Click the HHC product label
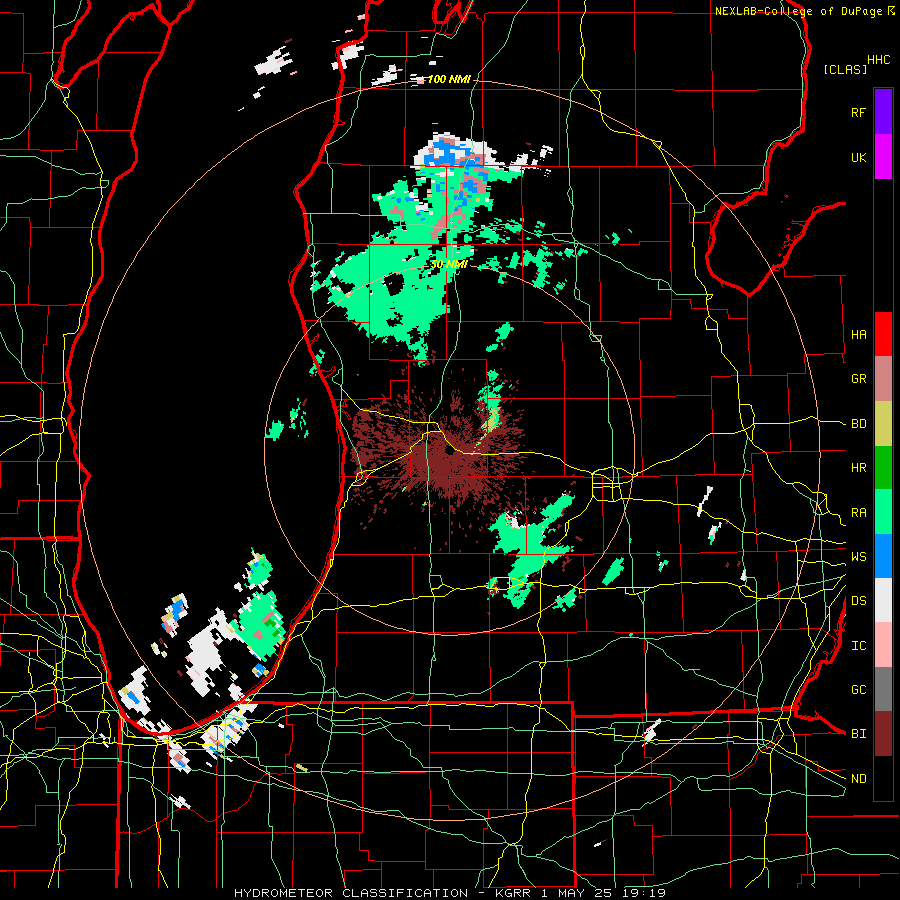This screenshot has width=900, height=900. pyautogui.click(x=878, y=60)
